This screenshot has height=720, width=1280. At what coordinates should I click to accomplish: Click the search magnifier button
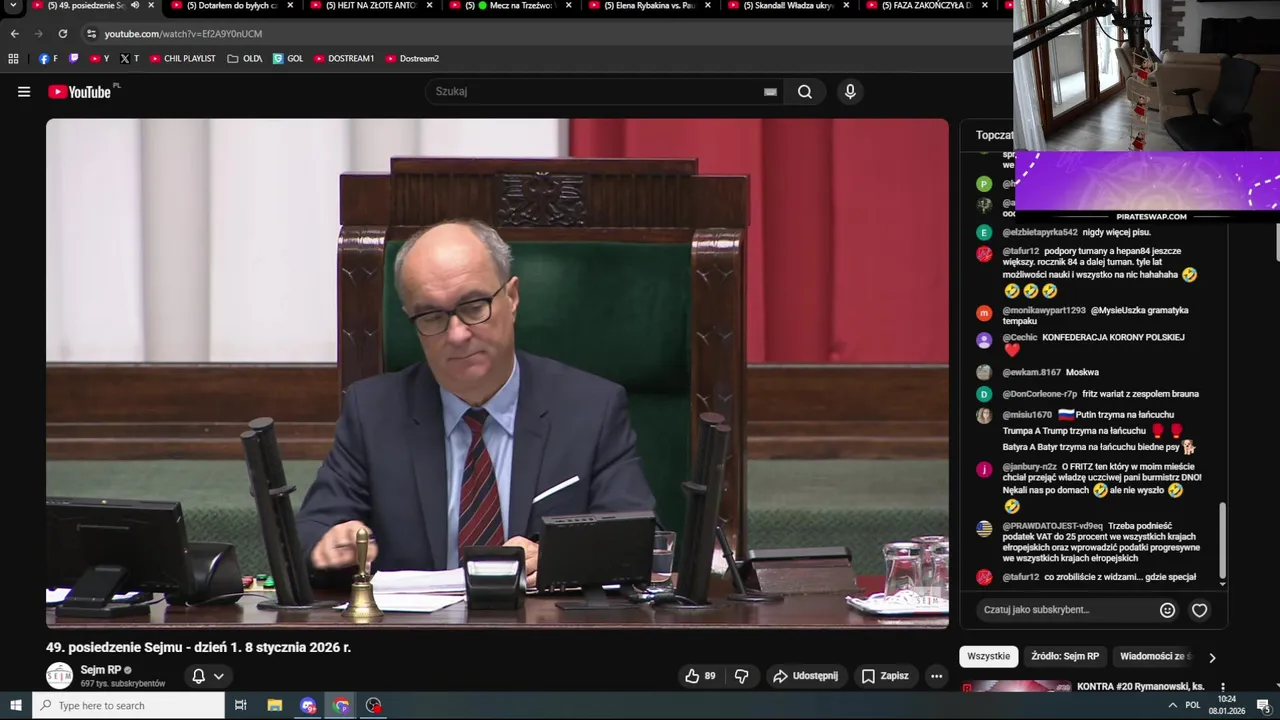[x=805, y=92]
